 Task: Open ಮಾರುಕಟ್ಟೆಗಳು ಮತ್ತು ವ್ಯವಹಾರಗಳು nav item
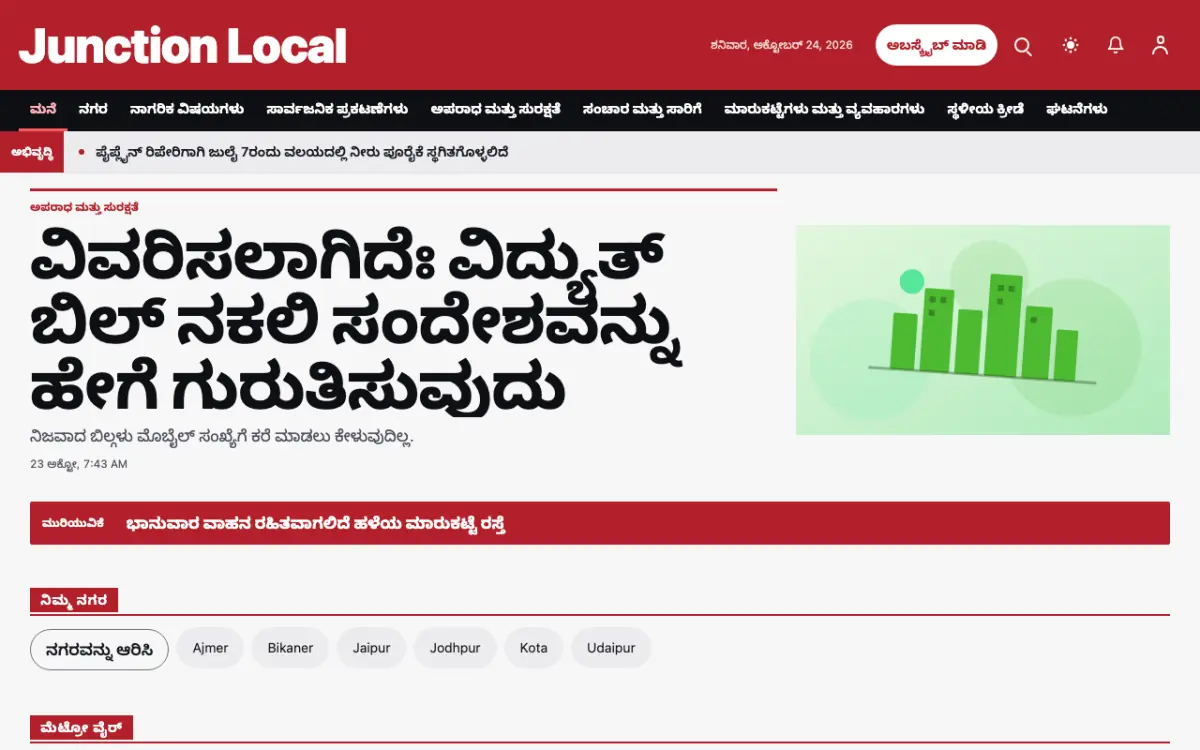[x=824, y=109]
